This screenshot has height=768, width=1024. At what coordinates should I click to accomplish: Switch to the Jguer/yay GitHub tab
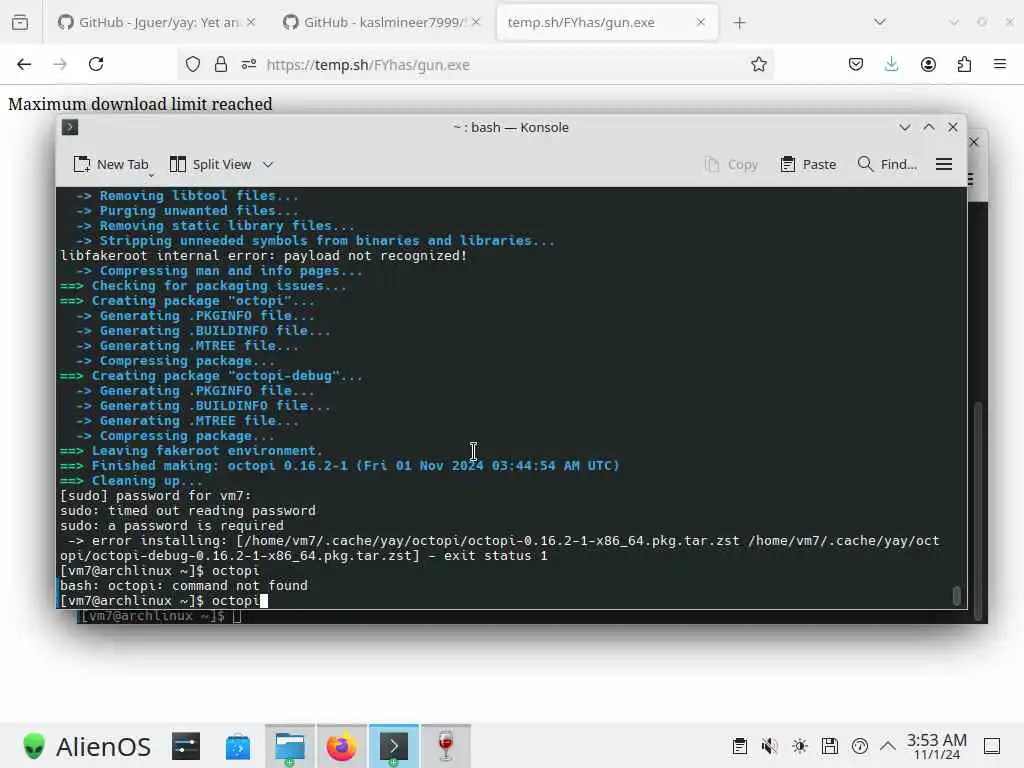[155, 22]
